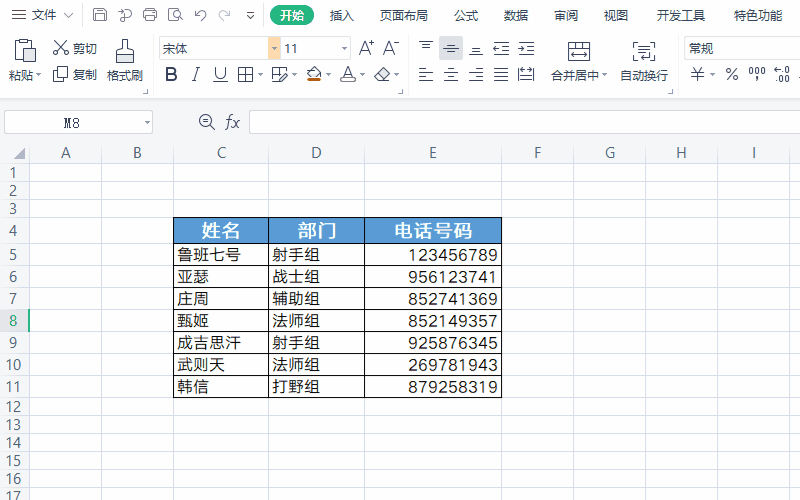Toggle vertical middle alignment
Image resolution: width=800 pixels, height=500 pixels.
[451, 48]
